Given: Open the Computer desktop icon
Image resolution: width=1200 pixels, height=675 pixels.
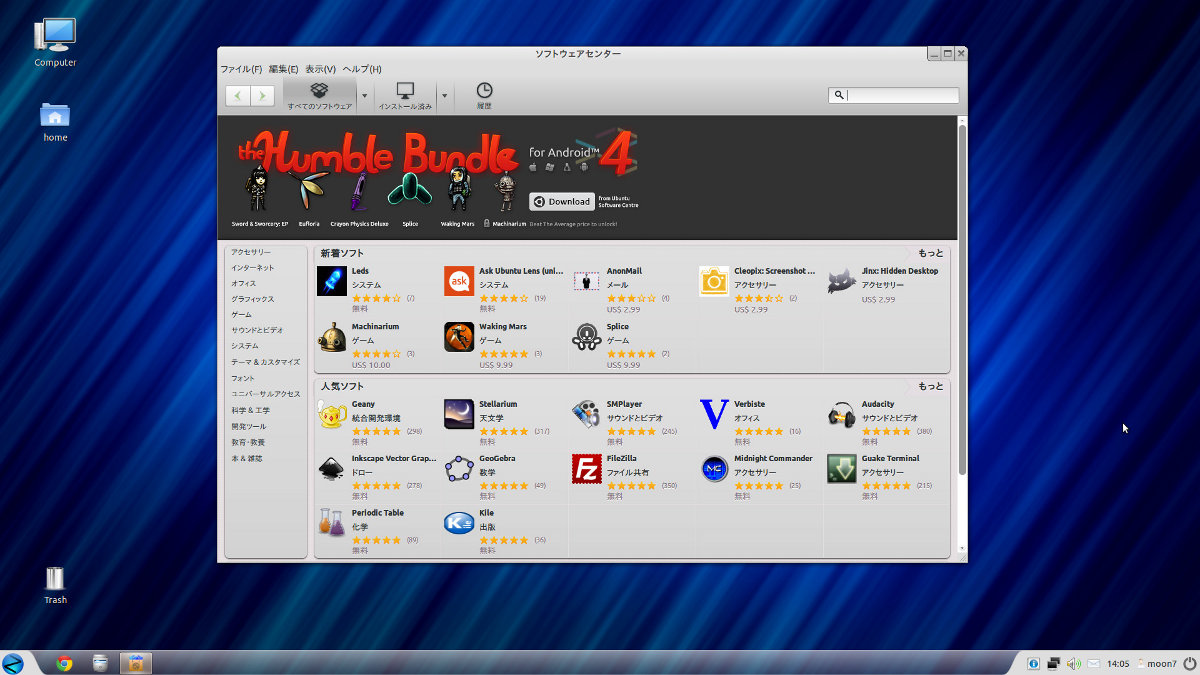Looking at the screenshot, I should tap(55, 36).
